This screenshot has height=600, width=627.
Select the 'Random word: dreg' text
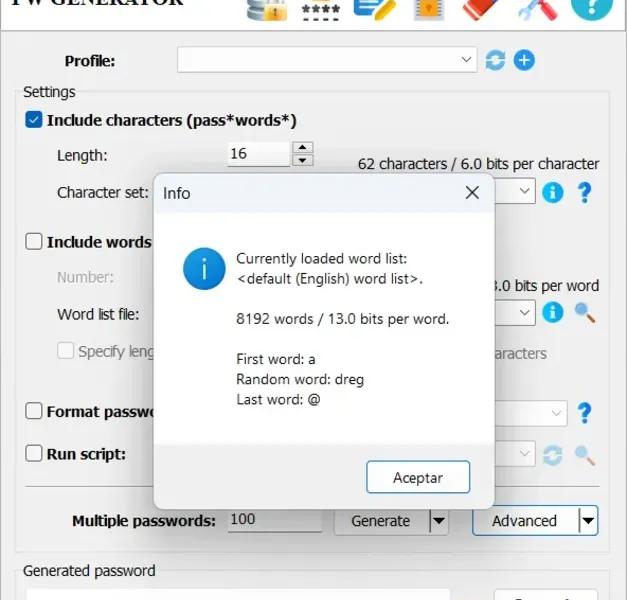pyautogui.click(x=300, y=379)
